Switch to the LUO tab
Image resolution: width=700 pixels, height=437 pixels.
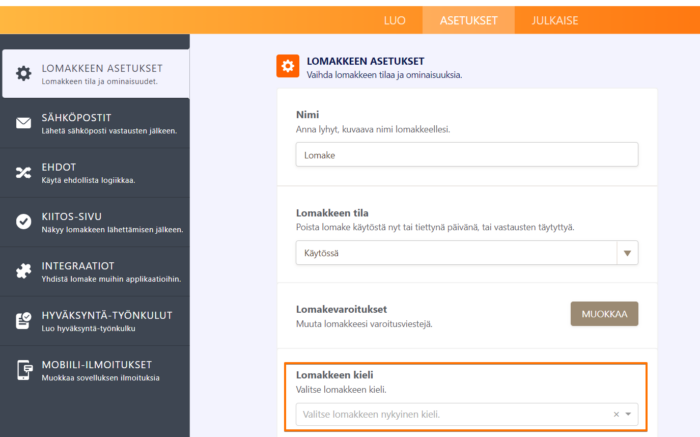click(x=395, y=20)
